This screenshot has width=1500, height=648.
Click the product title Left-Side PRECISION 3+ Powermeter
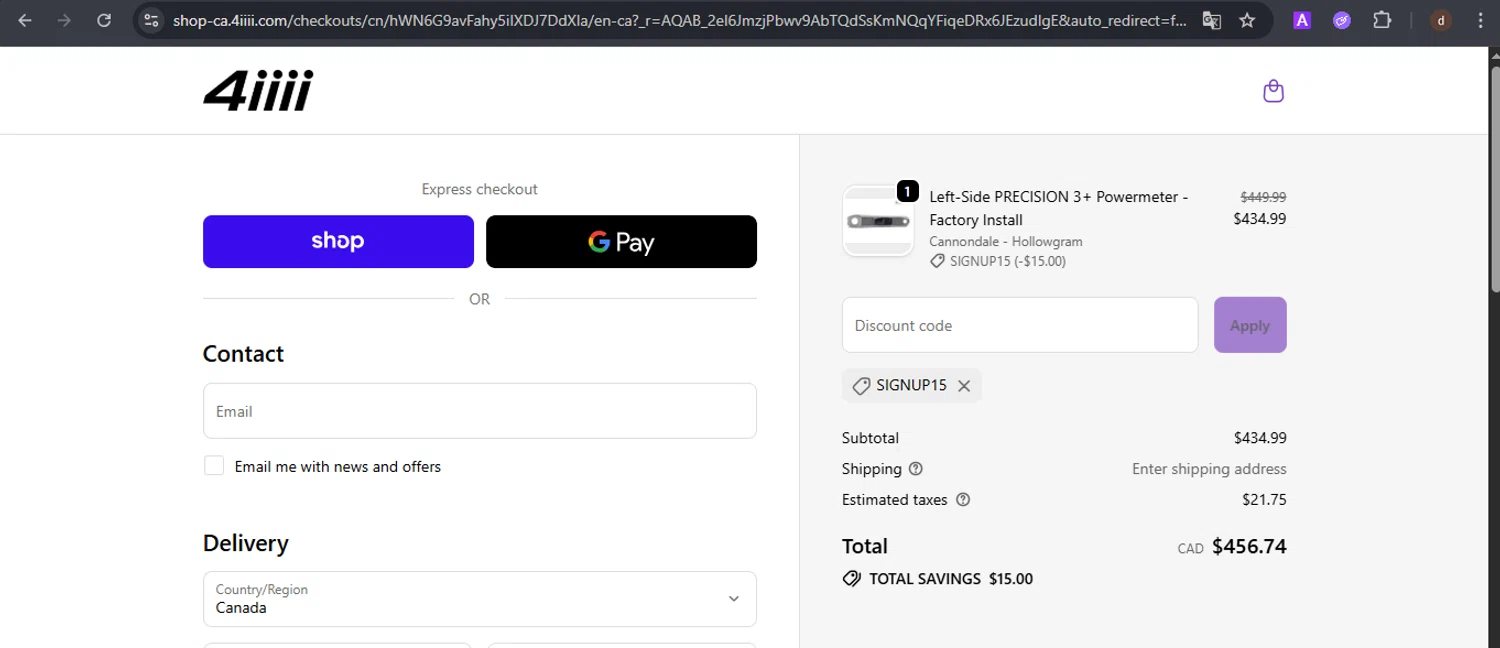(1059, 208)
